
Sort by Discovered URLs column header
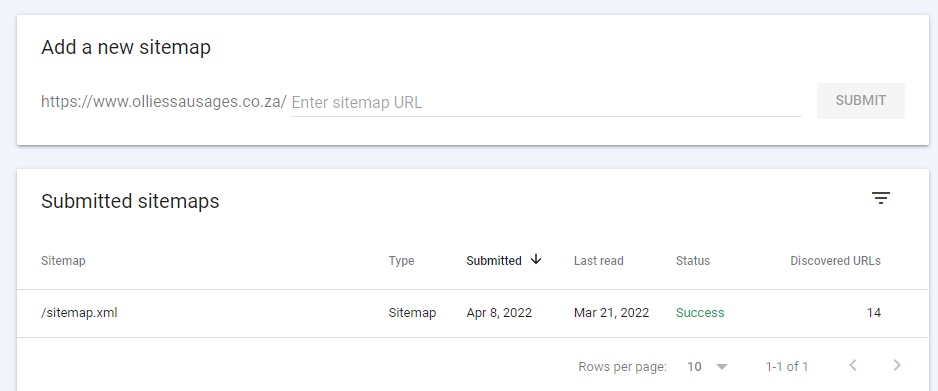pyautogui.click(x=835, y=261)
